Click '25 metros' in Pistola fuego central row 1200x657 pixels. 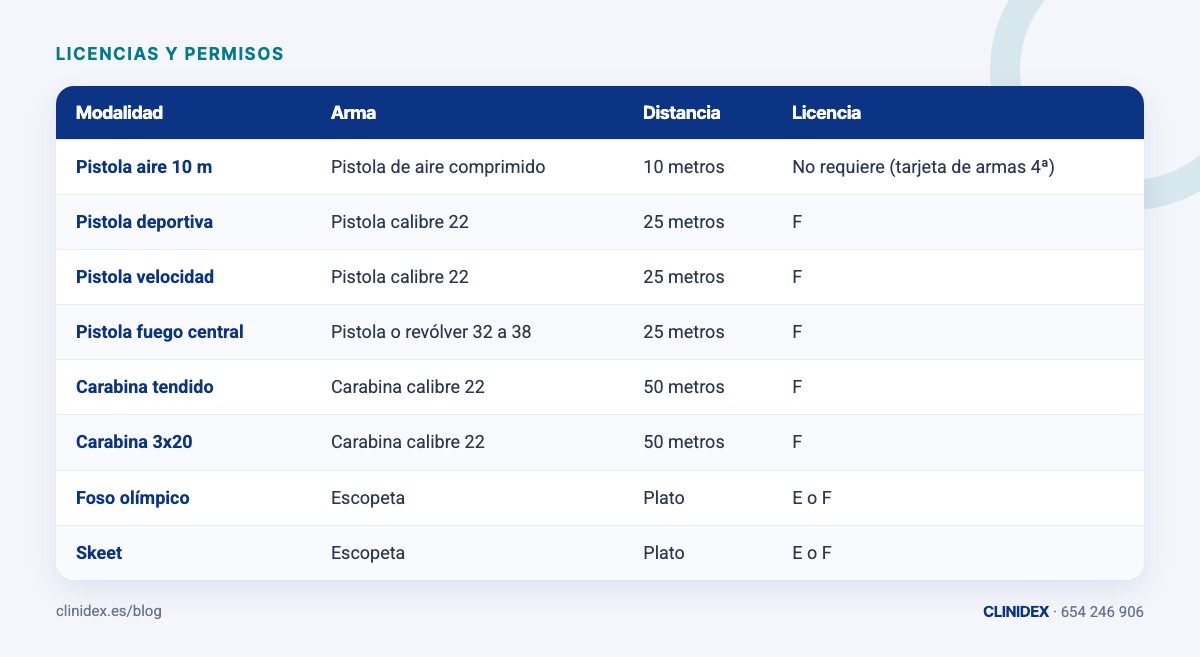(x=683, y=332)
